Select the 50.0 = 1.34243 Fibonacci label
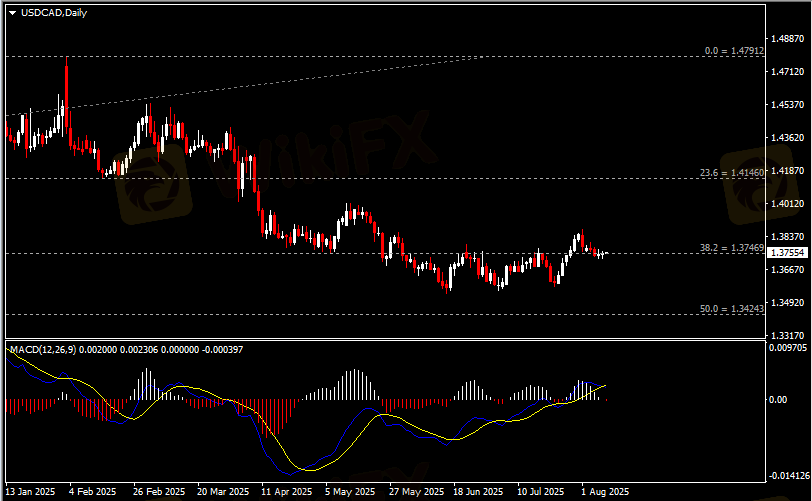 tap(732, 309)
